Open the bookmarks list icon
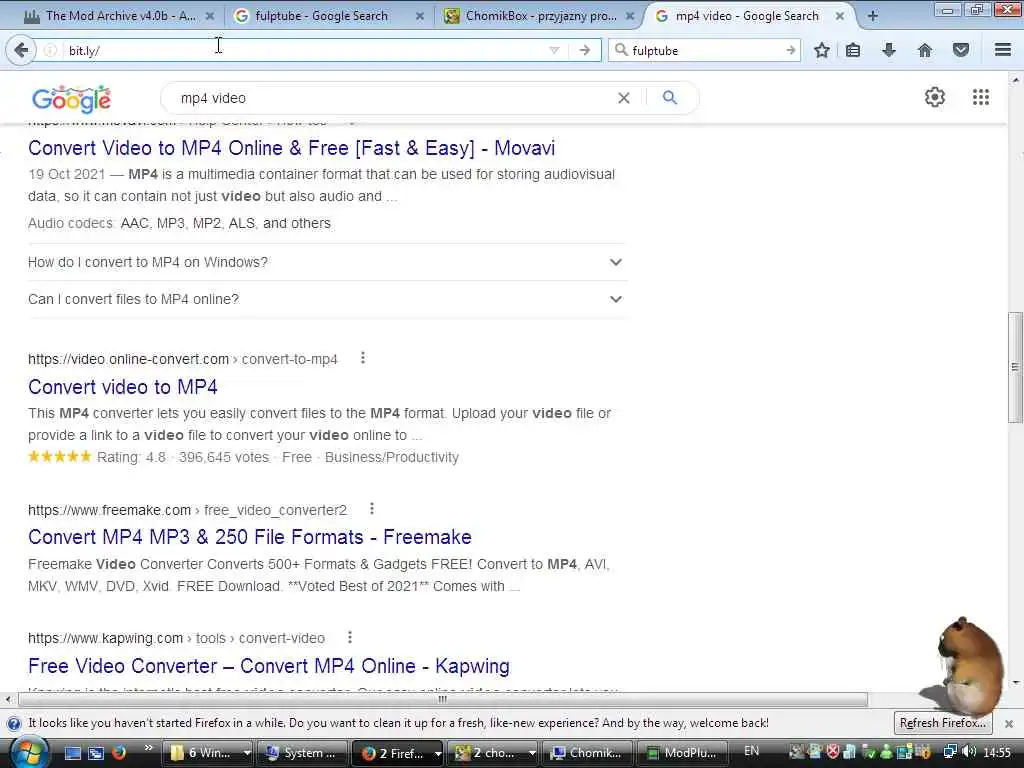The width and height of the screenshot is (1024, 768). tap(853, 50)
